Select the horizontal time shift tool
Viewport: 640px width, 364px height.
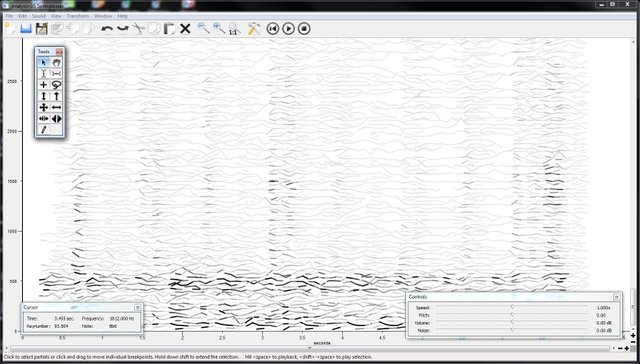56,107
